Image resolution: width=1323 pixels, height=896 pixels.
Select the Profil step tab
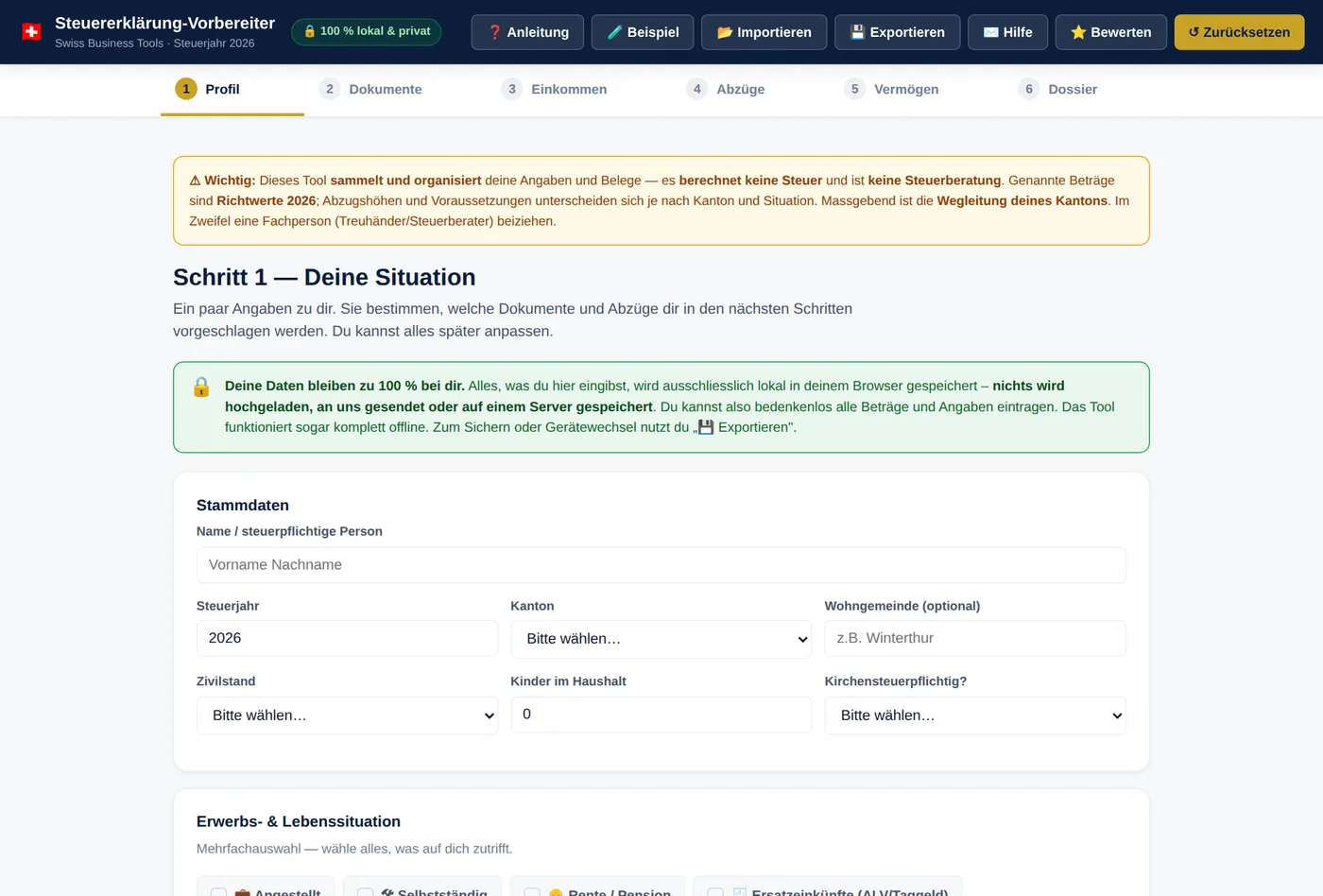point(232,89)
